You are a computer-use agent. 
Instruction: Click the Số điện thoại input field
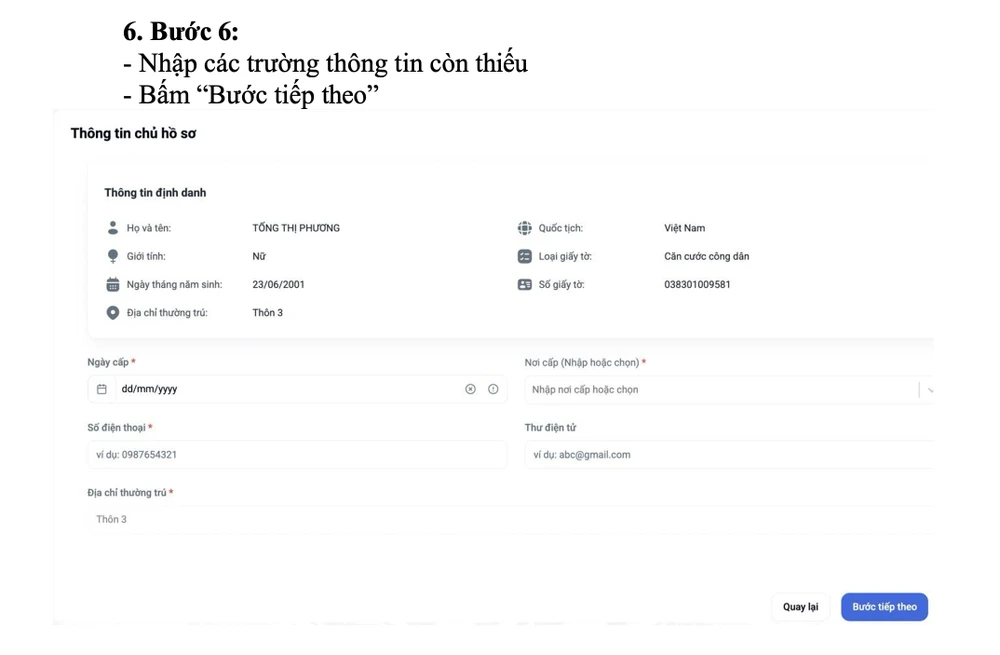(297, 455)
